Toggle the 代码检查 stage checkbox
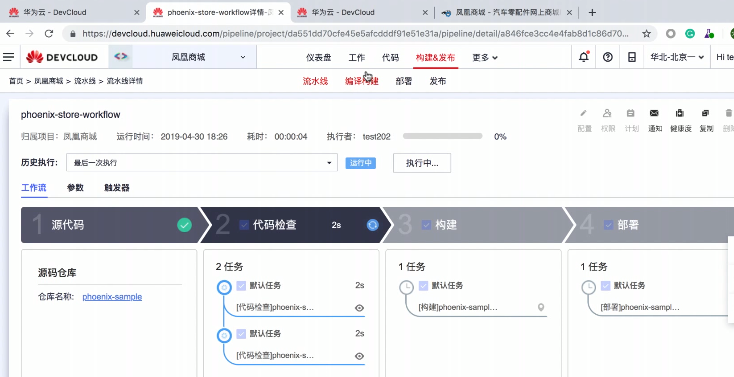The image size is (734, 377). point(244,225)
